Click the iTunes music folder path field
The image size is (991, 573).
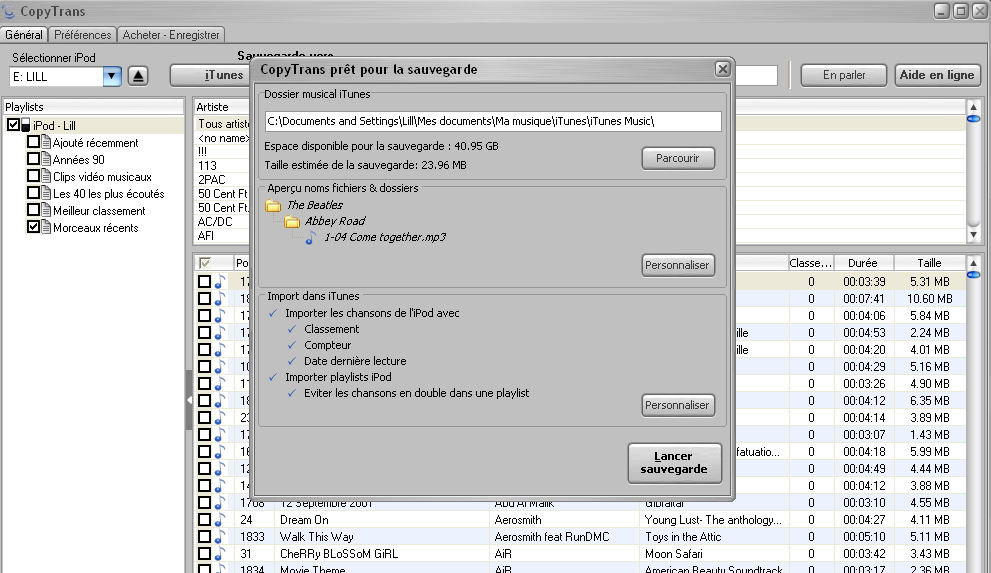[x=493, y=121]
